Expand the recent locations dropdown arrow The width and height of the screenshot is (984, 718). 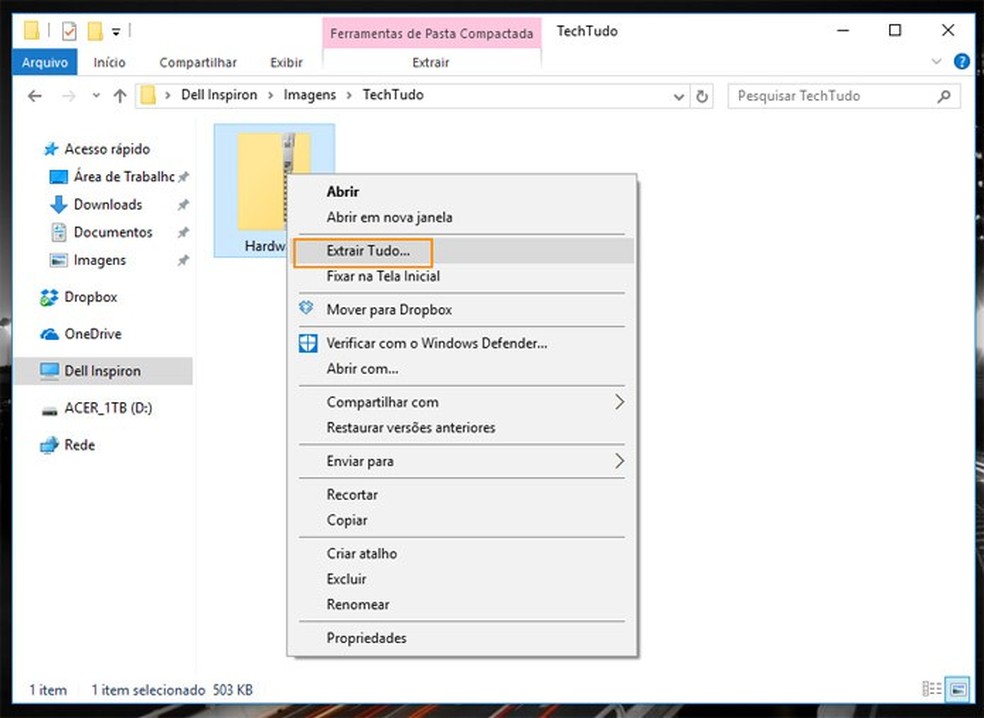[96, 96]
